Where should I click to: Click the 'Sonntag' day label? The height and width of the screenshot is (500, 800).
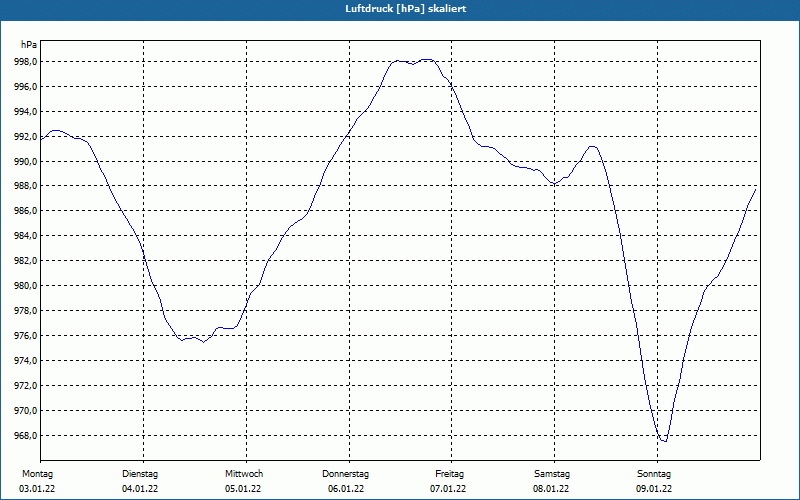pos(654,474)
